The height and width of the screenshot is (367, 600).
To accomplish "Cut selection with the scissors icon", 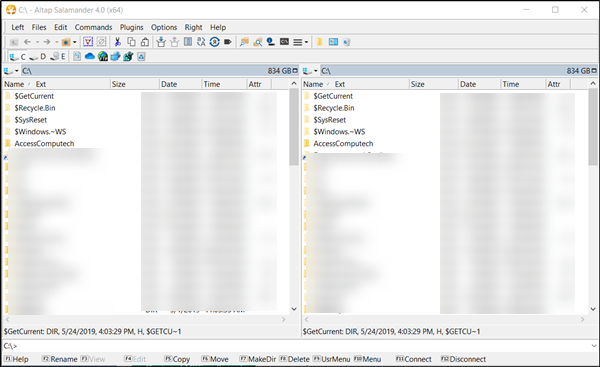I will coord(118,42).
